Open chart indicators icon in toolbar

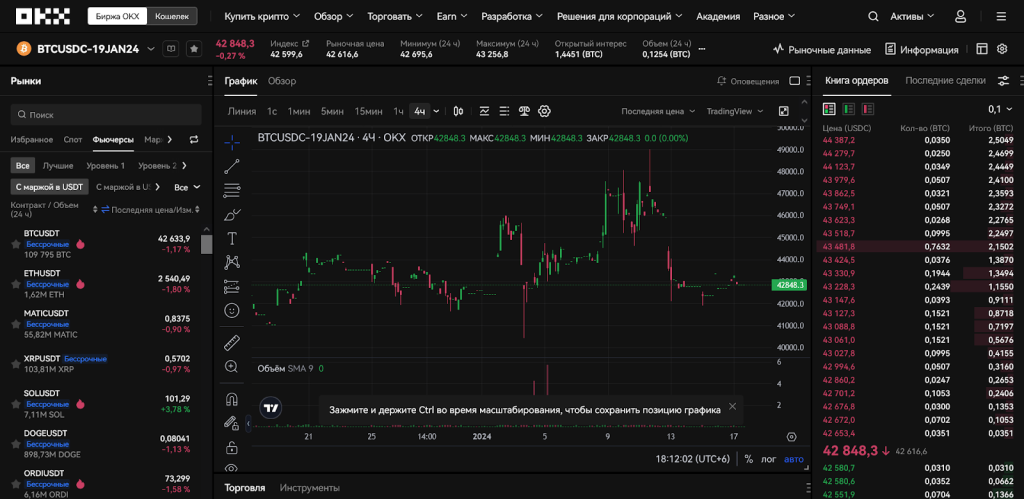pos(484,111)
